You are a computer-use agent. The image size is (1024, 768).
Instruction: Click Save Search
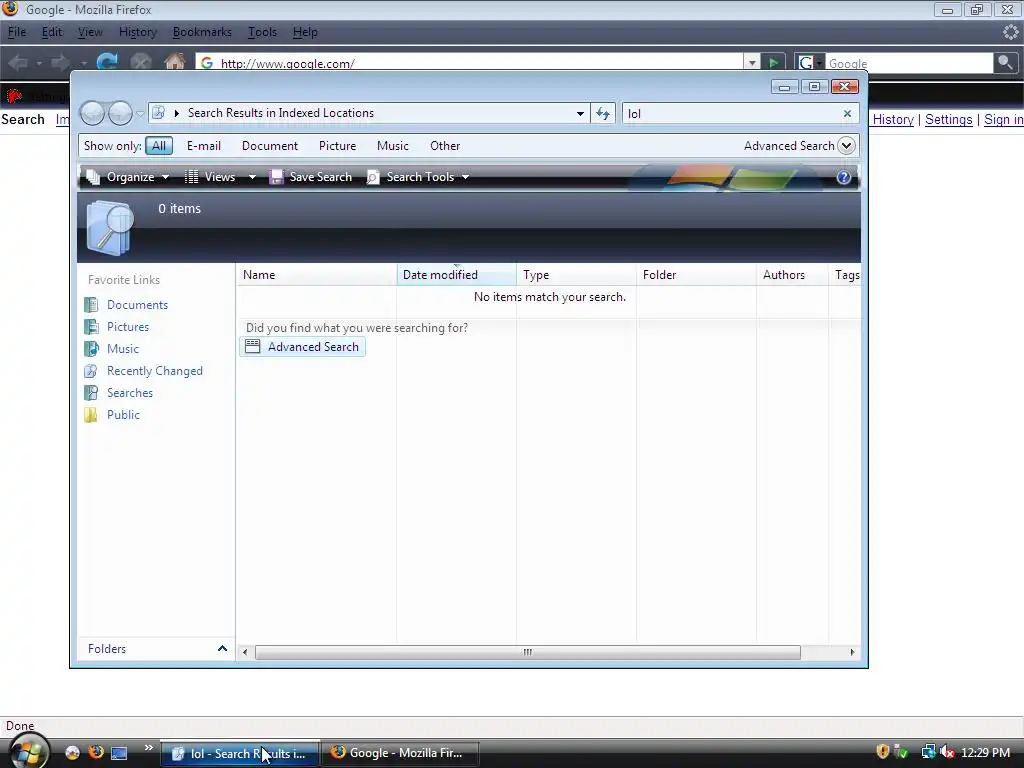point(311,177)
